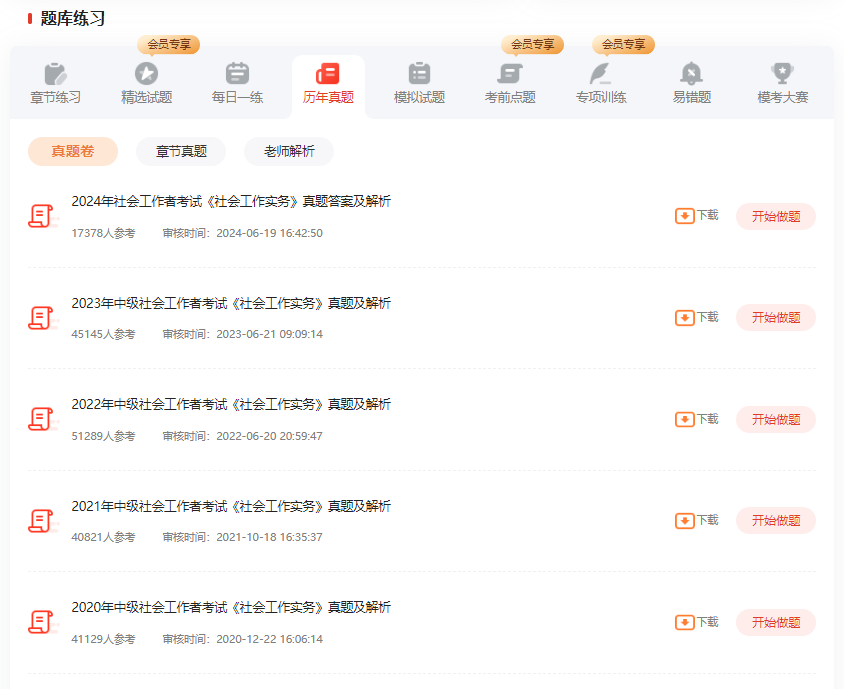Viewport: 844px width, 689px height.
Task: Switch to the 章节练习 tab label
Action: coord(55,97)
